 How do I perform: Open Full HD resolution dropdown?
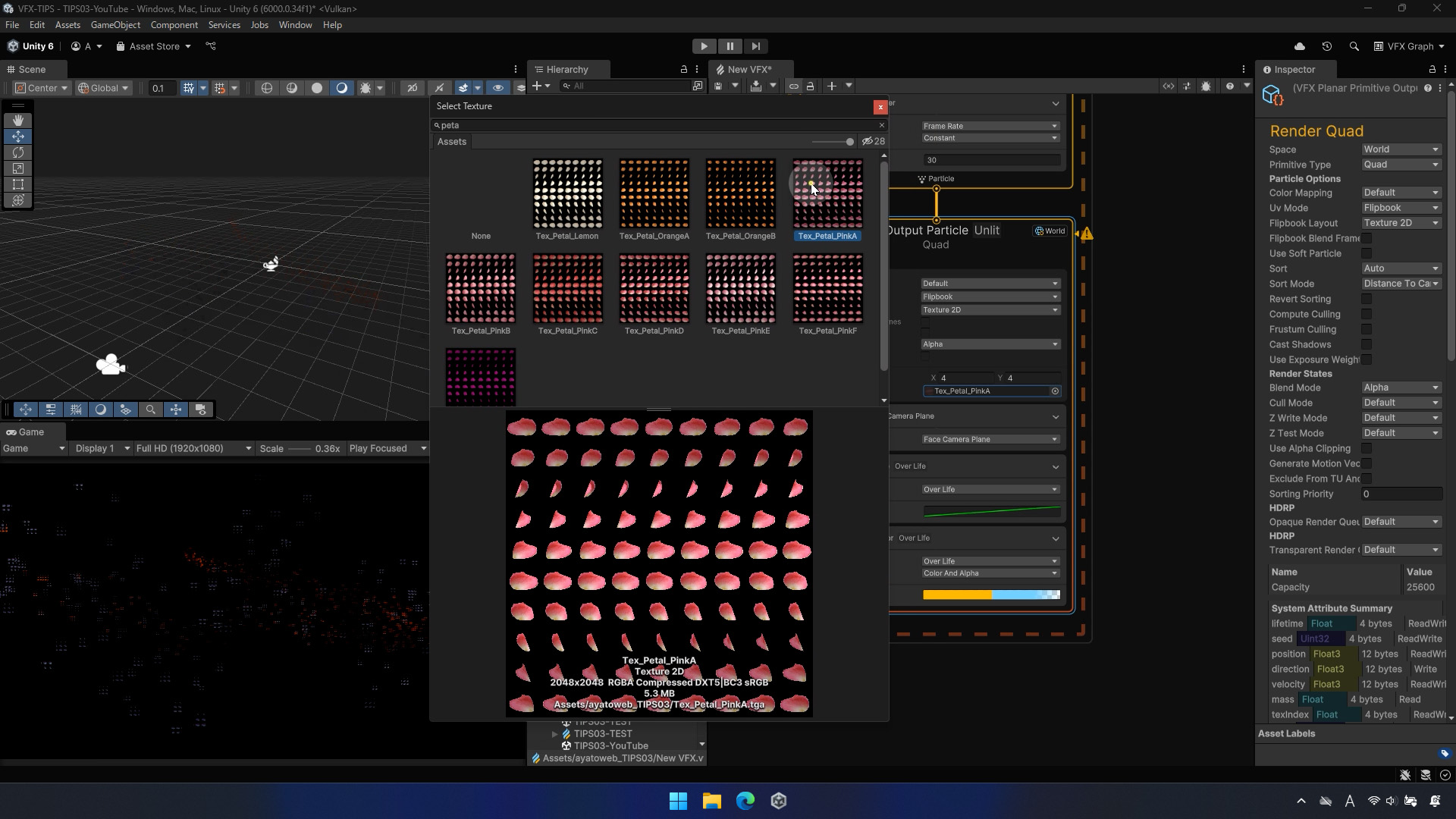[193, 448]
